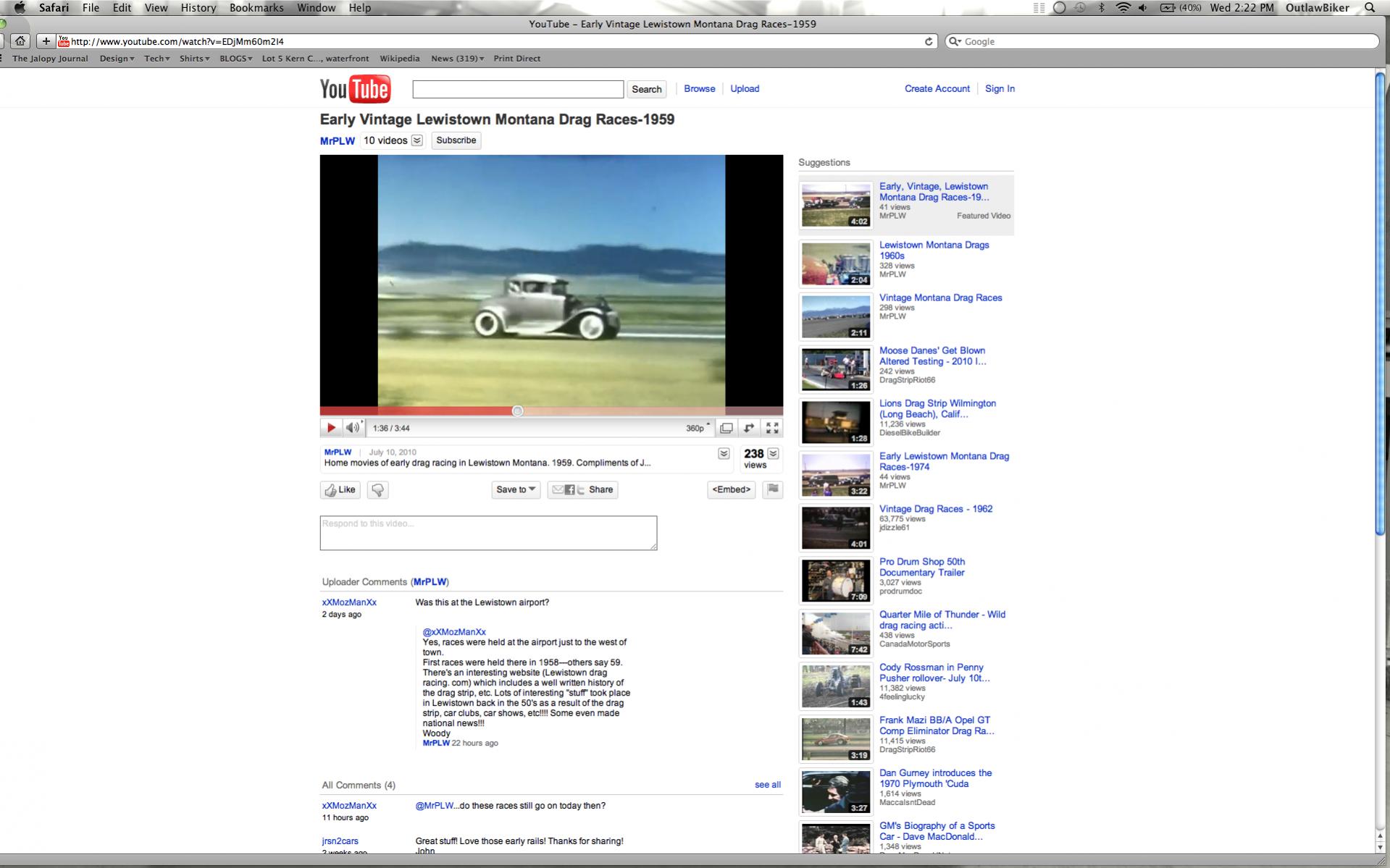Image resolution: width=1390 pixels, height=868 pixels.
Task: Open Vintage Montana Drag Races thumbnail
Action: click(836, 316)
